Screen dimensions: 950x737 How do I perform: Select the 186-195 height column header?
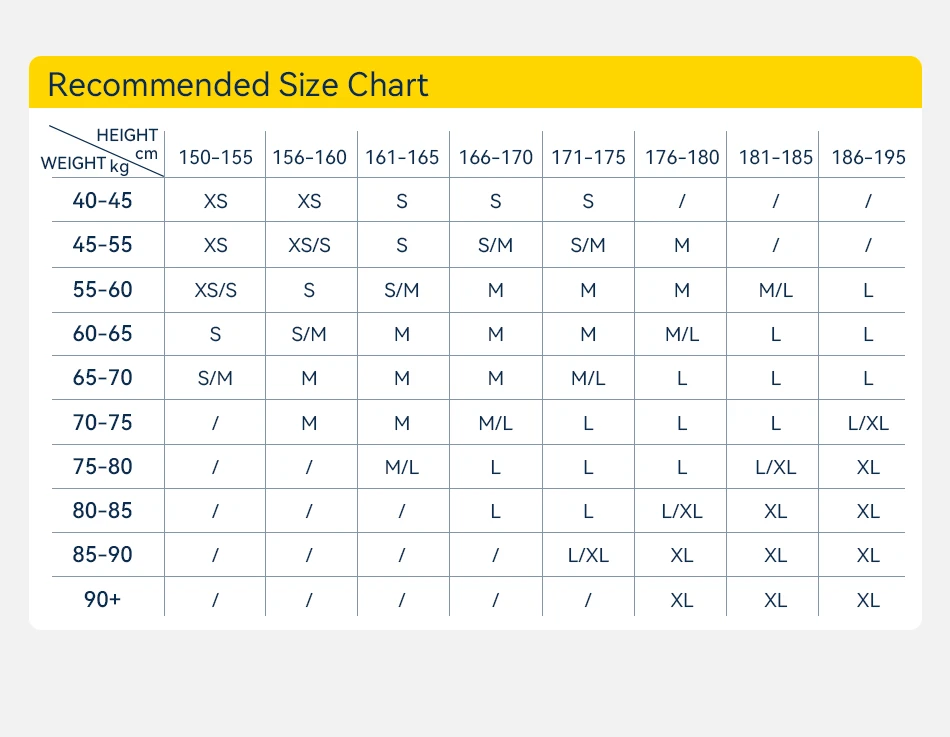(868, 157)
